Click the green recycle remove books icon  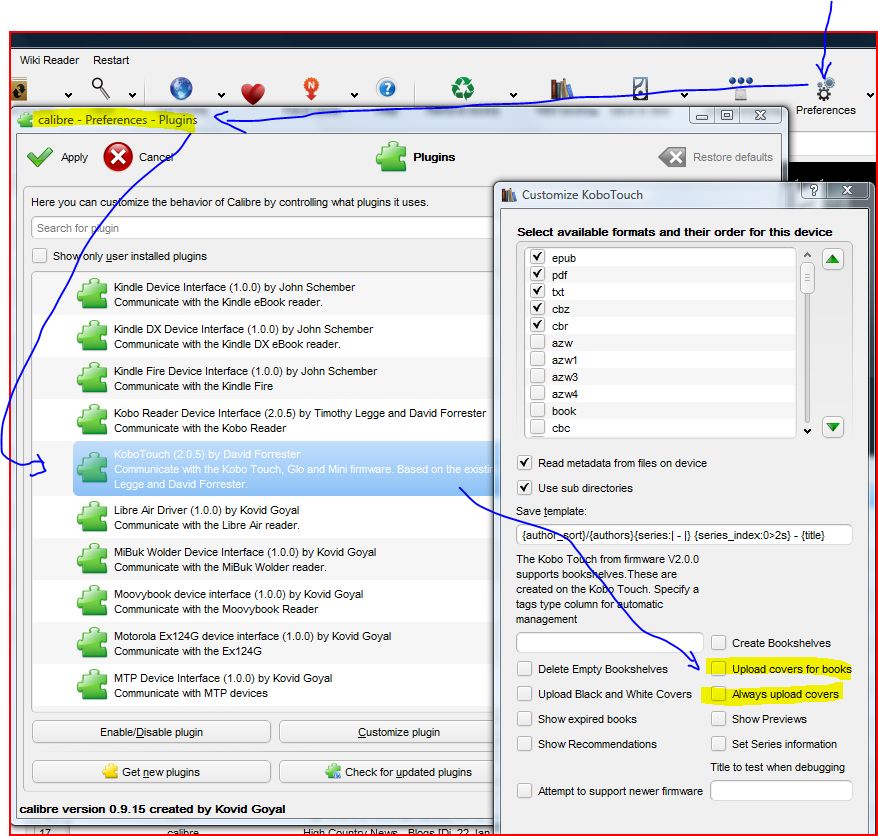tap(463, 88)
